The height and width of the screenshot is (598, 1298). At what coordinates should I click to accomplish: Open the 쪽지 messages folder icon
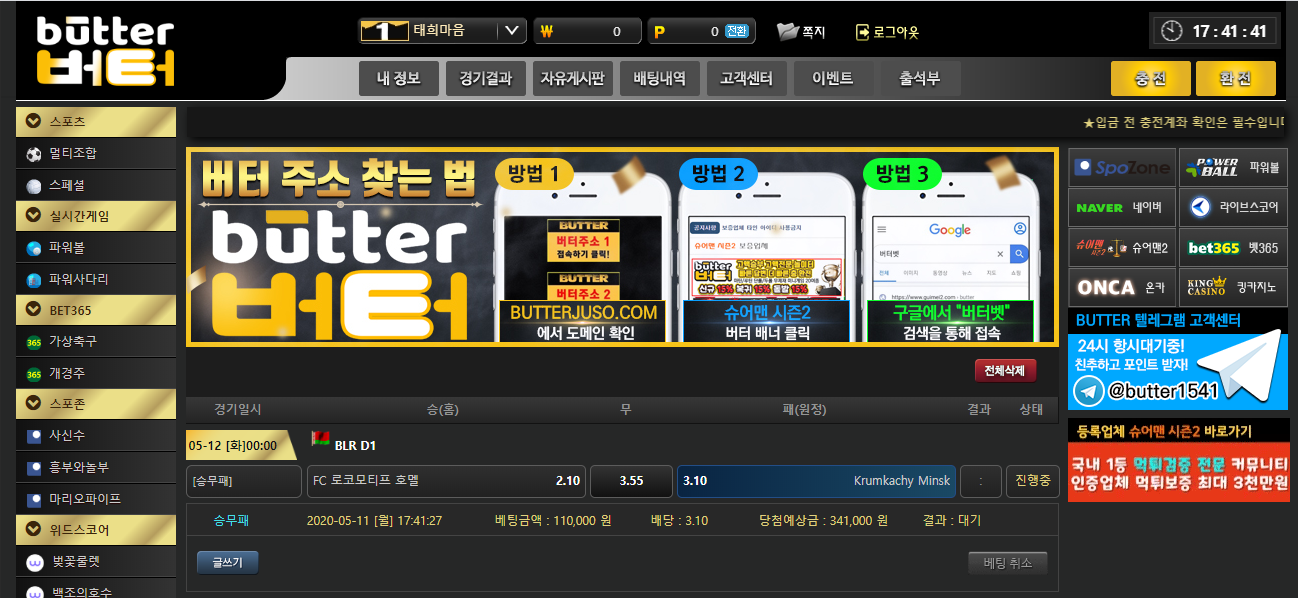pyautogui.click(x=788, y=32)
